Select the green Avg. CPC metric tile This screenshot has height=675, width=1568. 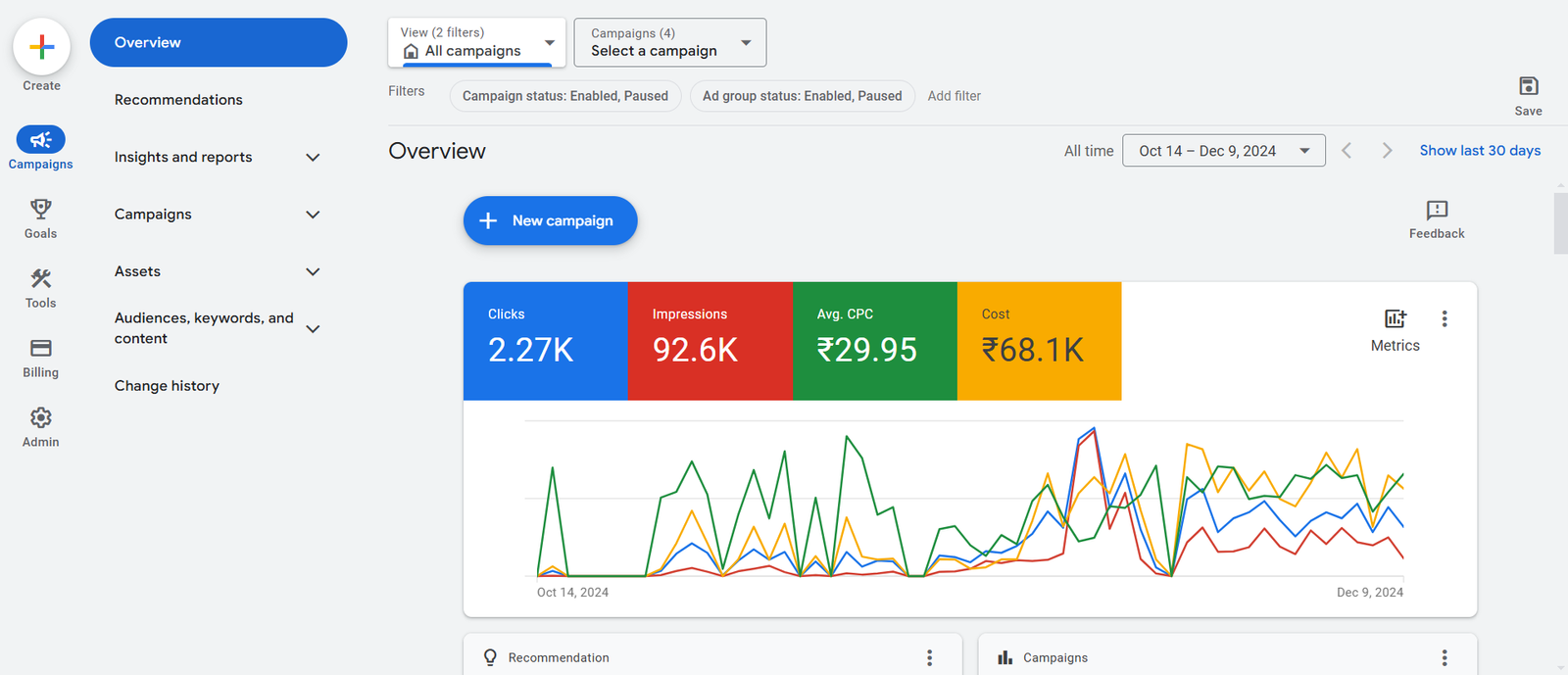tap(875, 341)
